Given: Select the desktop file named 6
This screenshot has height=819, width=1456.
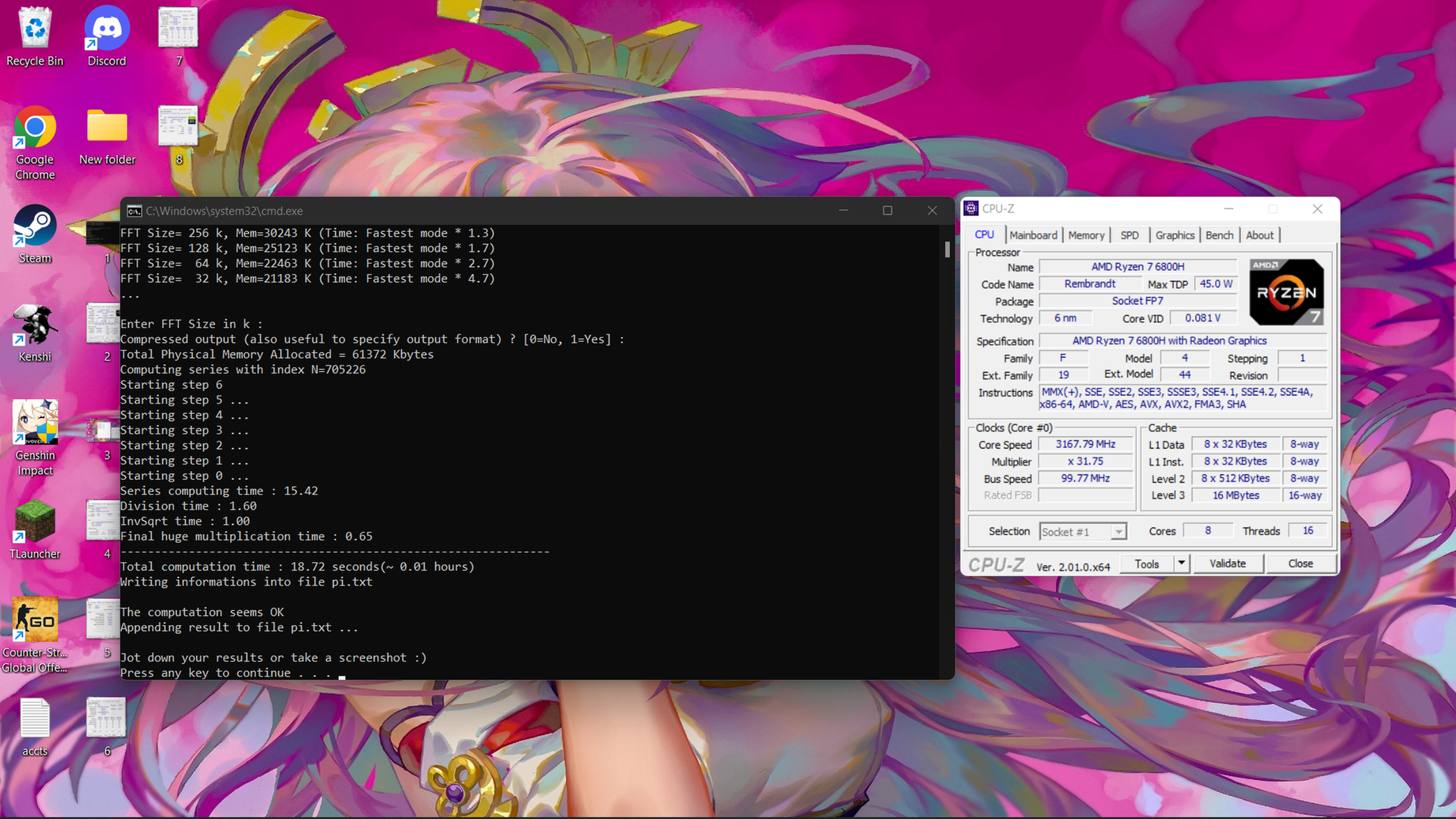Looking at the screenshot, I should (x=106, y=726).
